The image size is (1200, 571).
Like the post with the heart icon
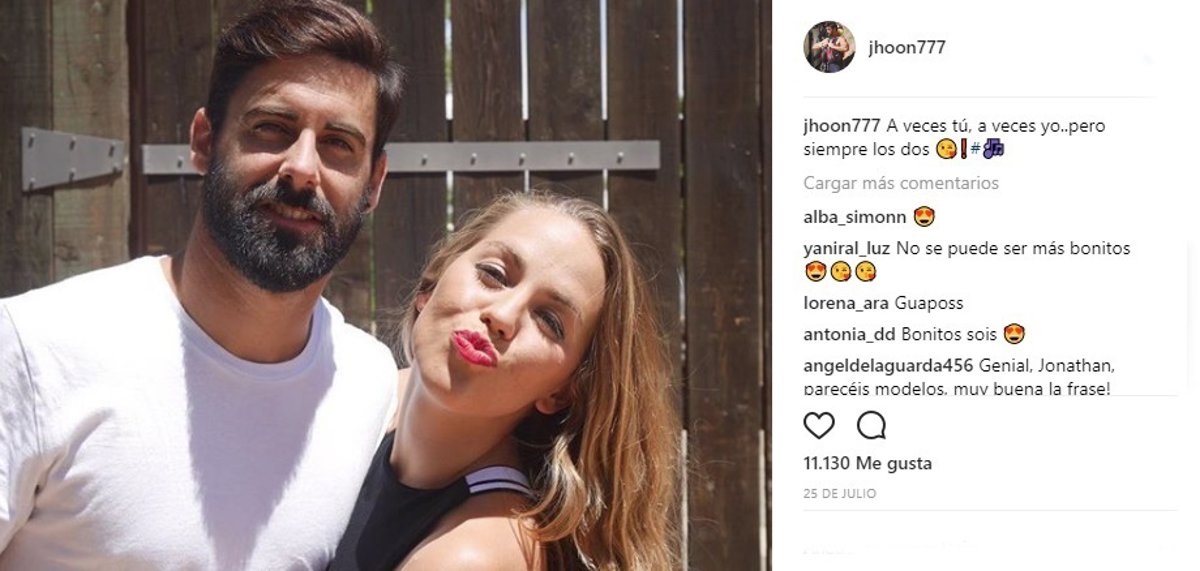(x=819, y=426)
